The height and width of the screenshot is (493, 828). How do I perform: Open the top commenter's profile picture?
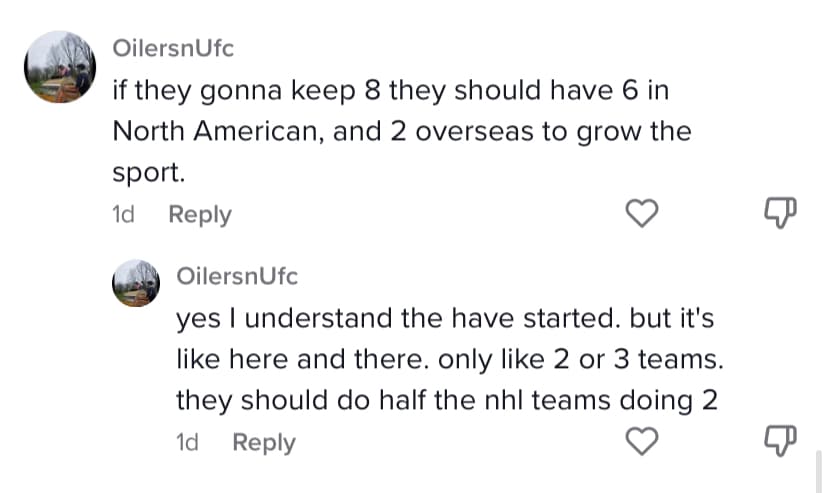pos(60,66)
